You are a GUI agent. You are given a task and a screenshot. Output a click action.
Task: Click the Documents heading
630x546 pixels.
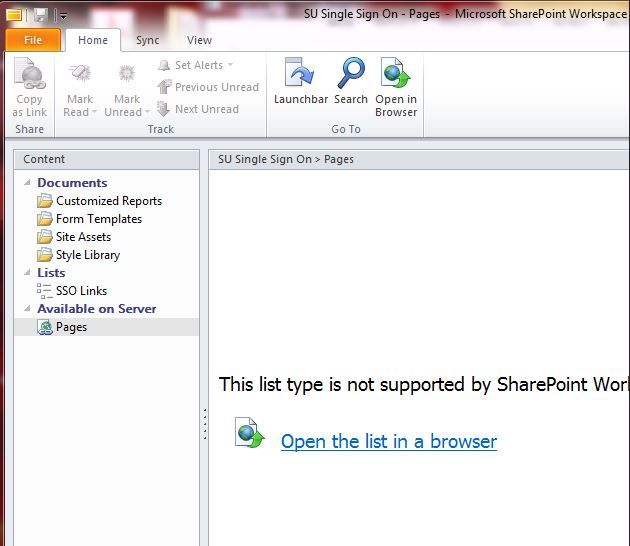[x=72, y=183]
